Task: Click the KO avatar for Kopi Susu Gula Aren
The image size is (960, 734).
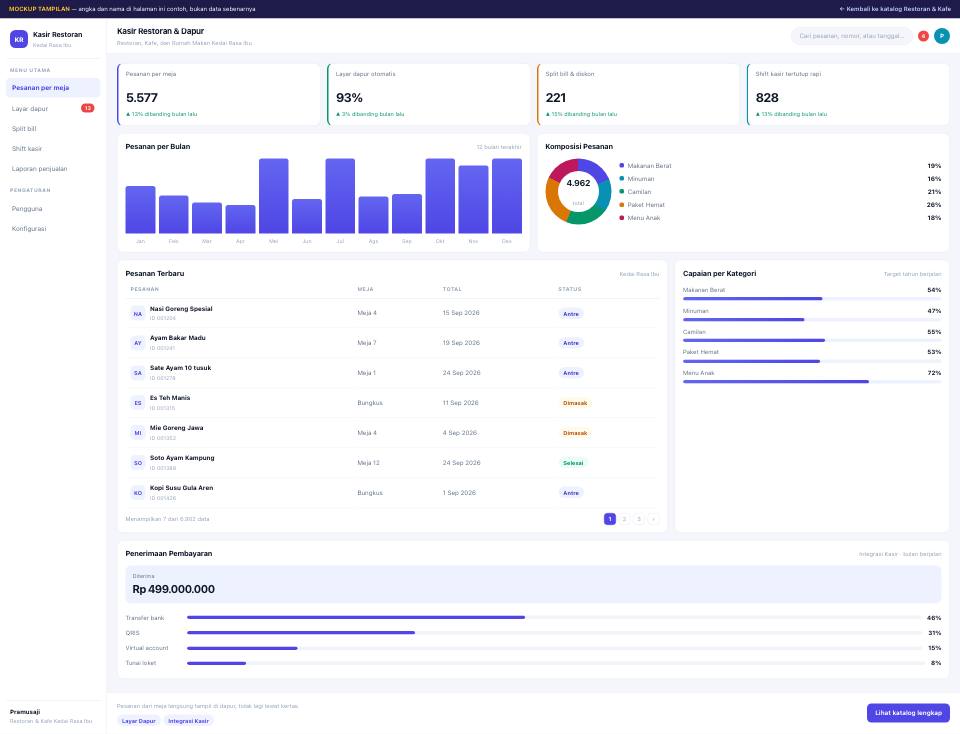Action: tap(138, 493)
